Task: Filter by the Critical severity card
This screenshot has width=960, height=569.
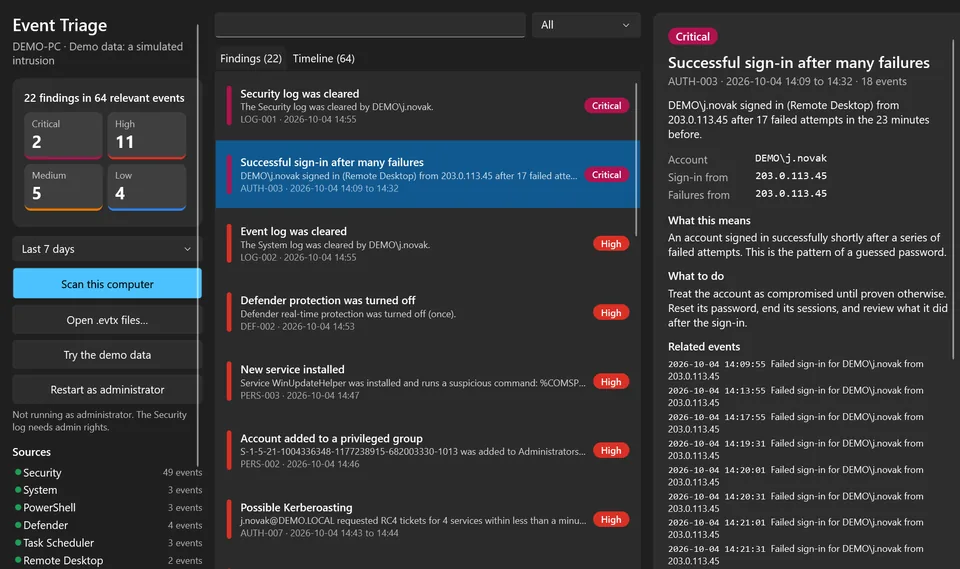Action: (63, 135)
